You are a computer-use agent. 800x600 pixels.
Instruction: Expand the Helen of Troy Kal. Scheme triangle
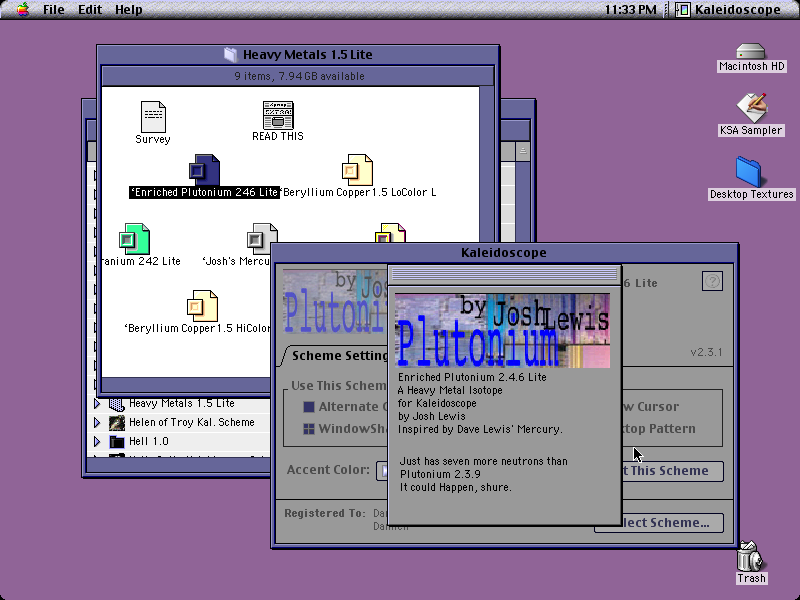(x=97, y=422)
